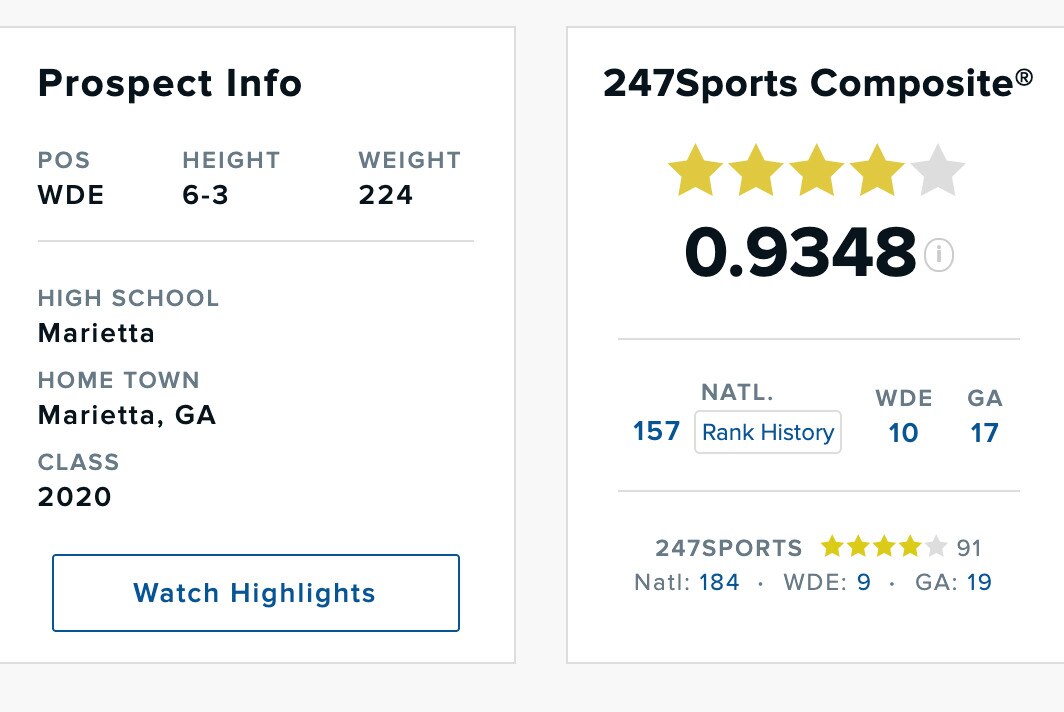Open the Watch Highlights button
Image resolution: width=1064 pixels, height=712 pixels.
click(x=255, y=593)
